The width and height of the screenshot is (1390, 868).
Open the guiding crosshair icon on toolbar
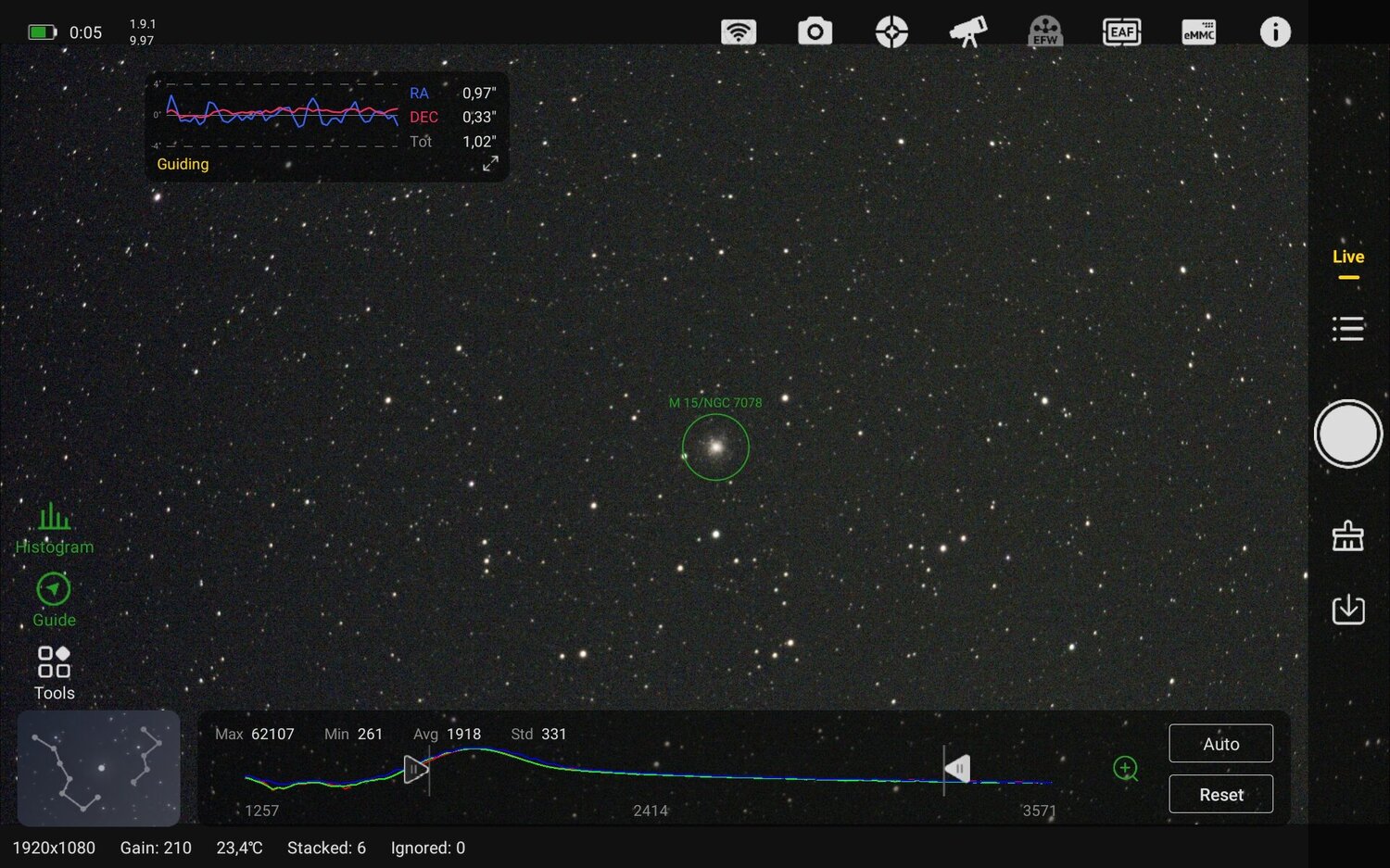coord(891,31)
